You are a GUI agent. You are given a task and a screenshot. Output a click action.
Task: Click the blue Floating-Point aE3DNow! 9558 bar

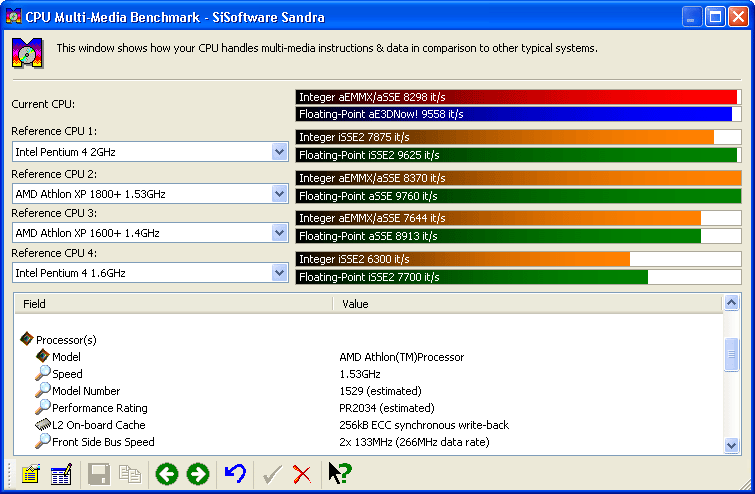point(518,114)
